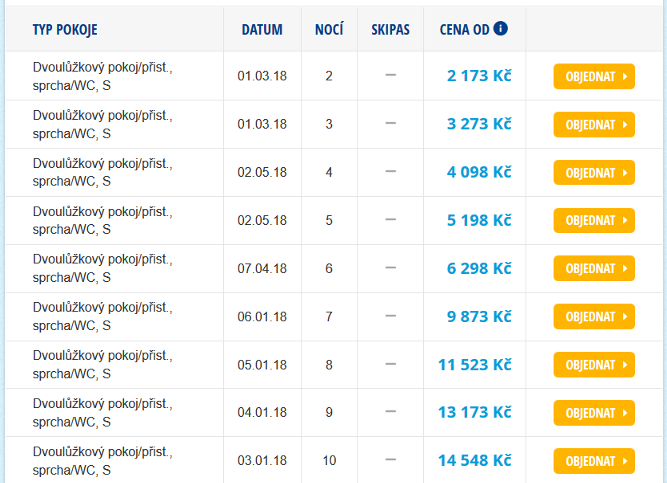667x483 pixels.
Task: Click OBJEDNAT for the 4 098 Kč offer
Action: [594, 173]
